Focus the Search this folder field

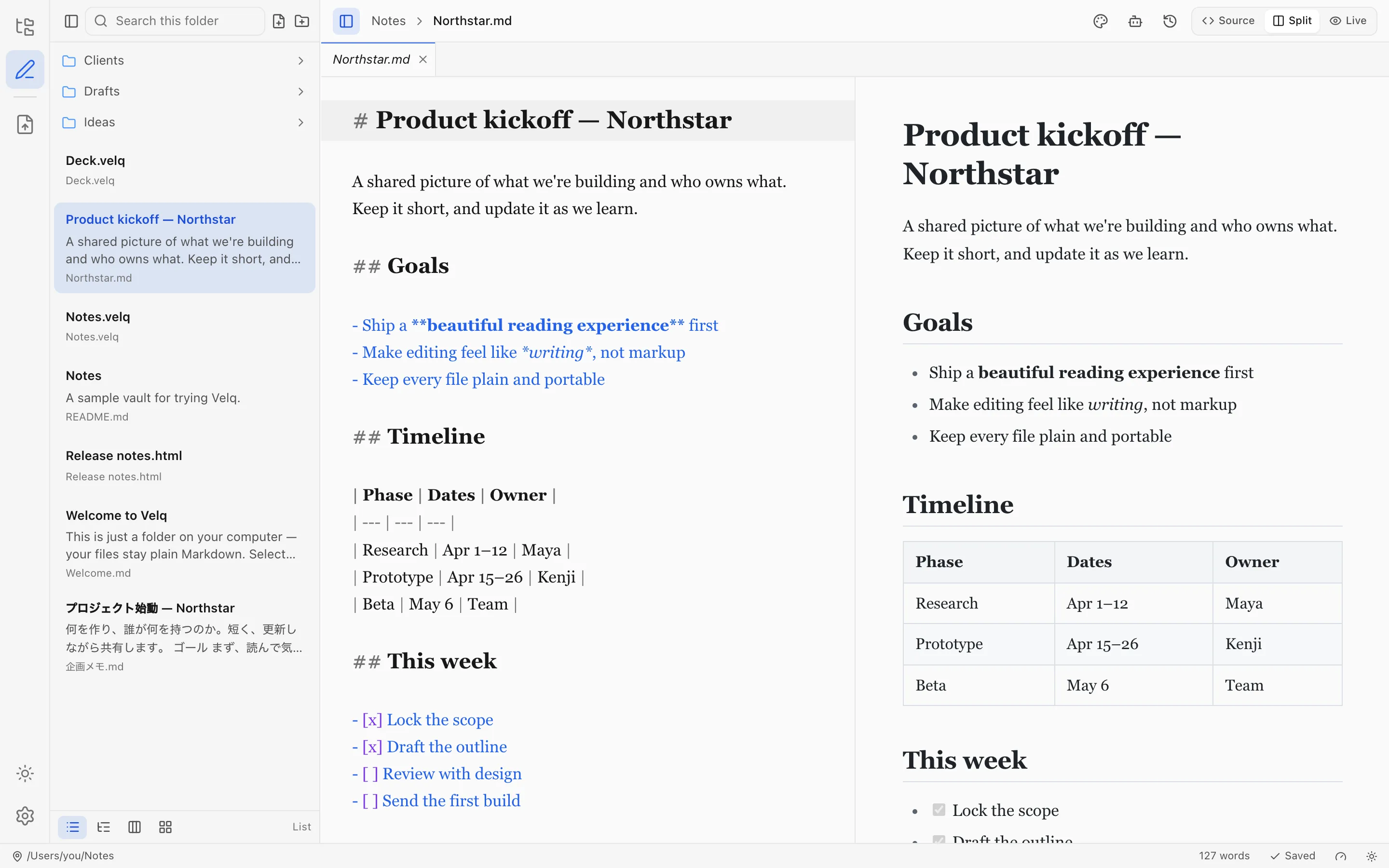click(x=175, y=21)
